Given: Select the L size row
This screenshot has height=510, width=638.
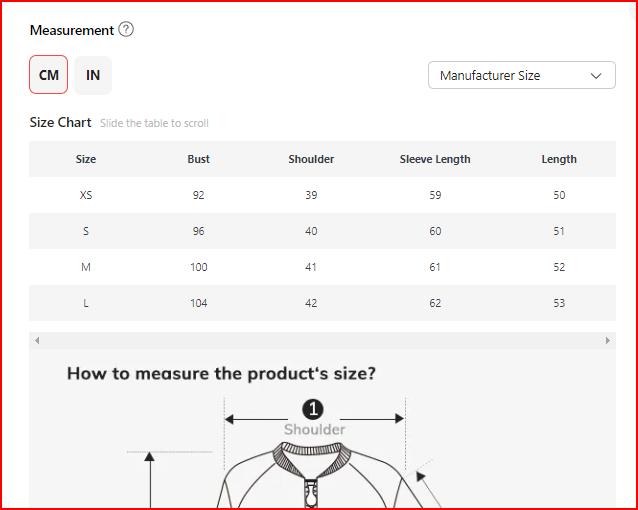Looking at the screenshot, I should click(86, 303).
